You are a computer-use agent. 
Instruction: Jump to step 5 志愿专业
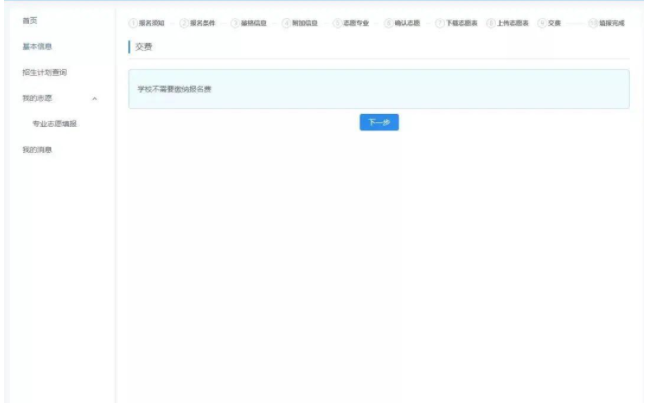pos(351,23)
